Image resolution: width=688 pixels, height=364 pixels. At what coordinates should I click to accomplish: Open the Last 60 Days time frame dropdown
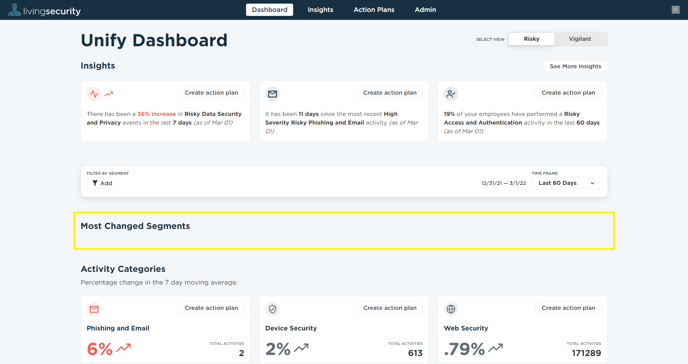tap(566, 183)
